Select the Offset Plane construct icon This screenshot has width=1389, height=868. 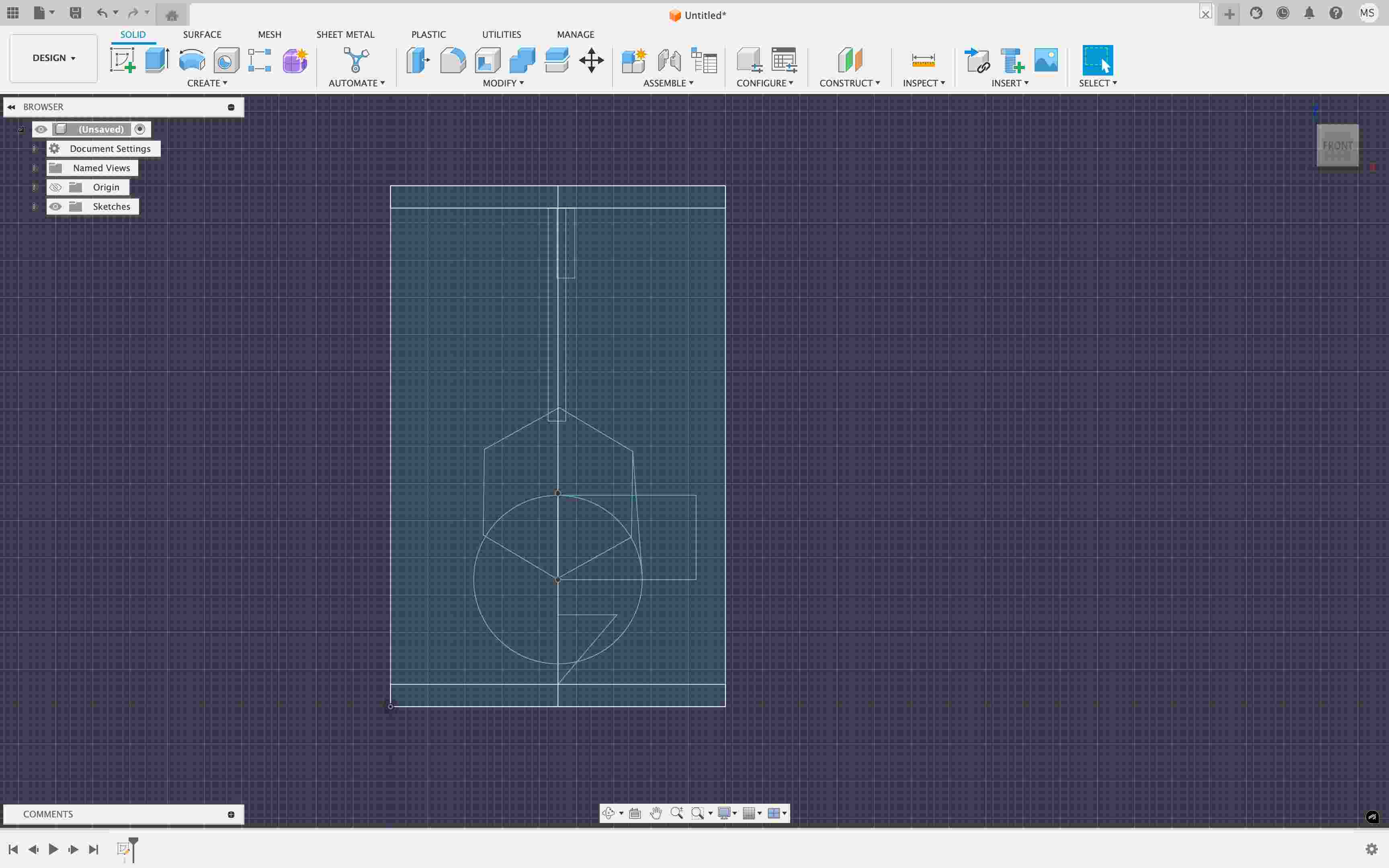[850, 60]
